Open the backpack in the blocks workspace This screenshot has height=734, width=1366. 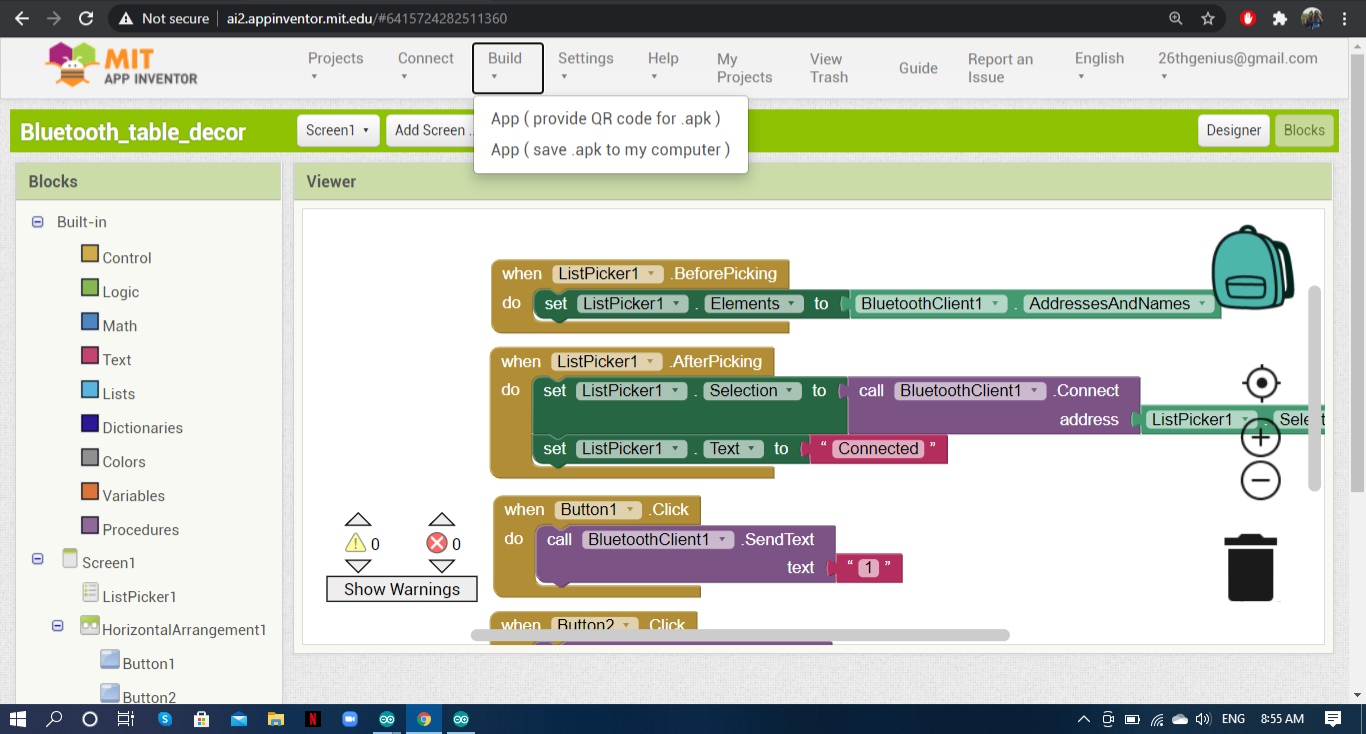click(1252, 267)
